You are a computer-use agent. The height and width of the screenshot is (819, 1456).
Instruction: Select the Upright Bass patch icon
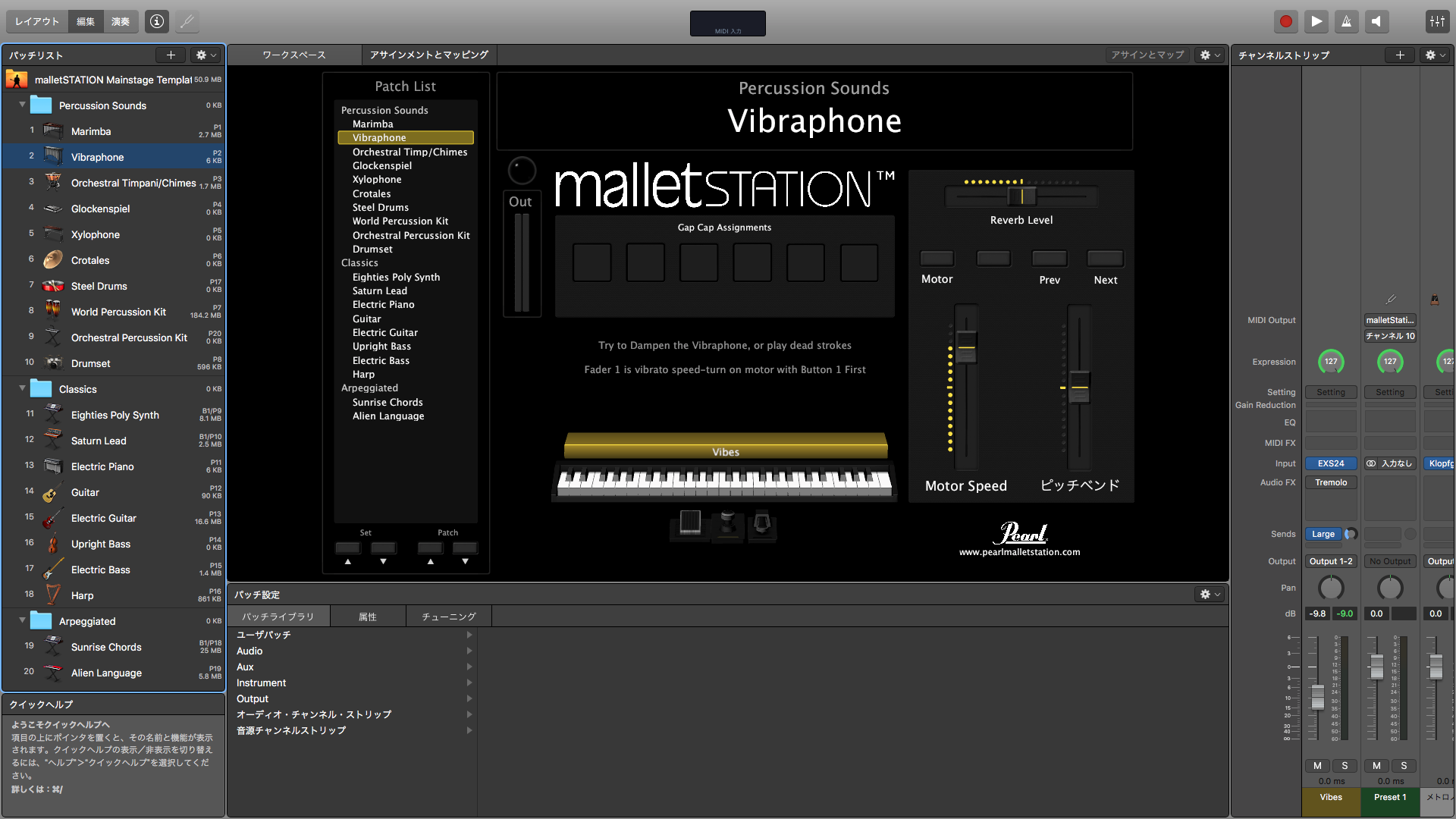[53, 544]
